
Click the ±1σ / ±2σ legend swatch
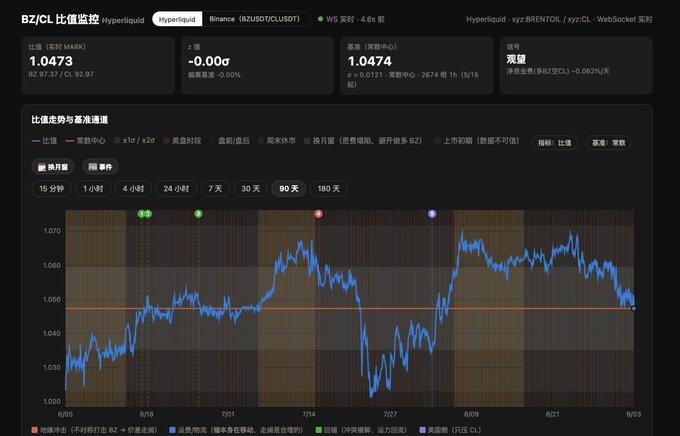pos(117,141)
